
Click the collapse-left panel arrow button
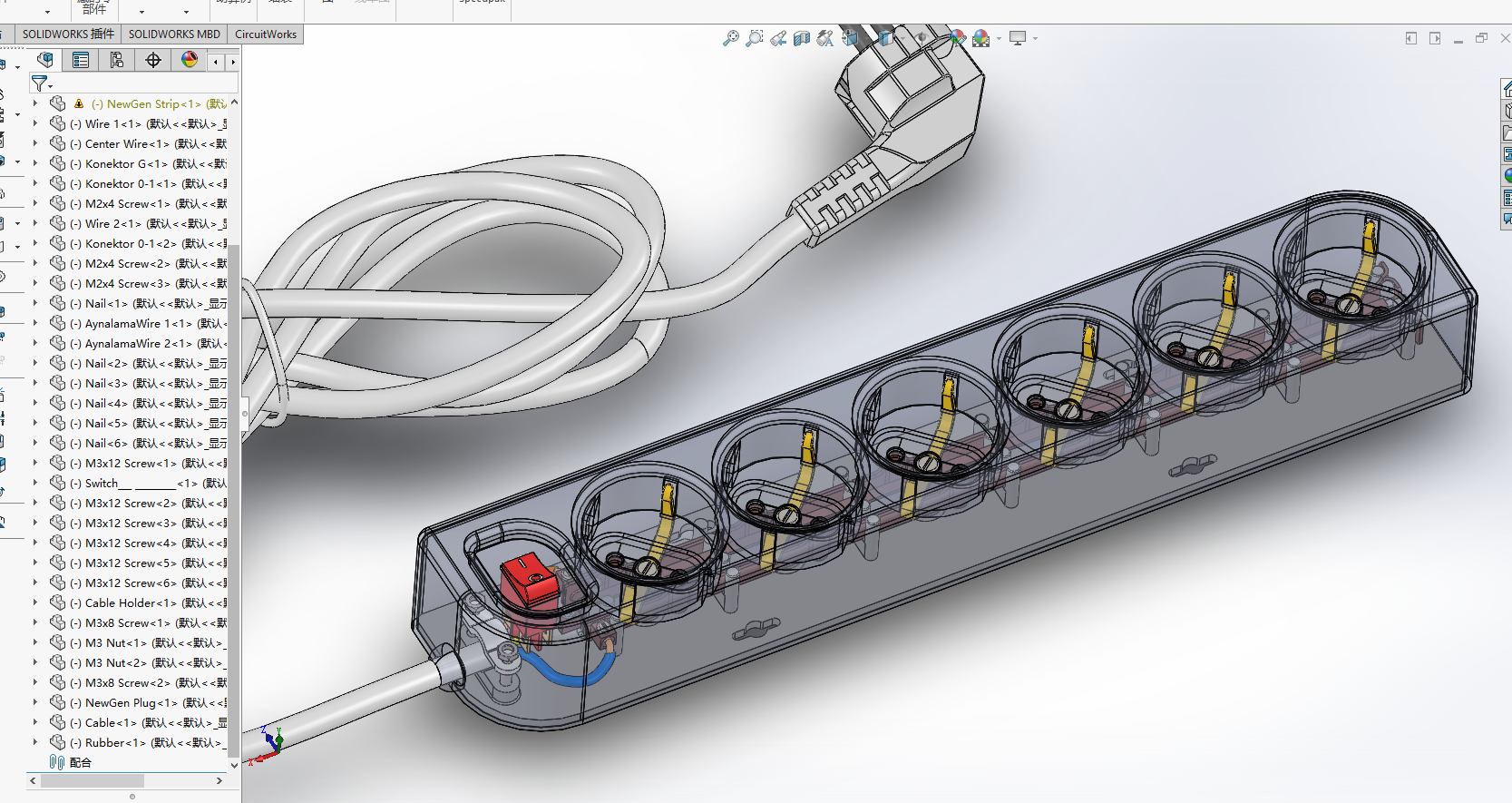[x=1411, y=38]
